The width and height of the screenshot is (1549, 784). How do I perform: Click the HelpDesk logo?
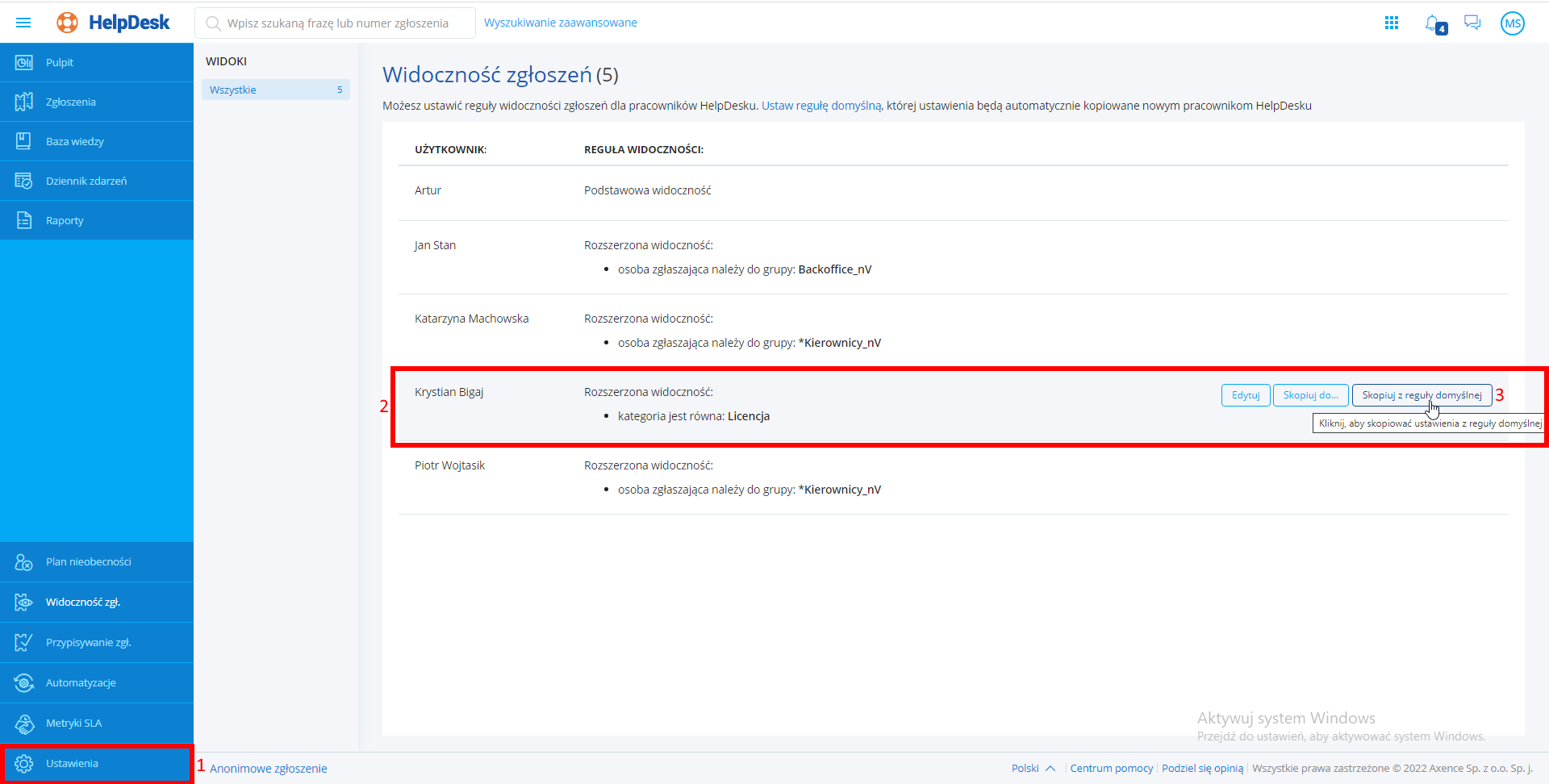point(114,23)
